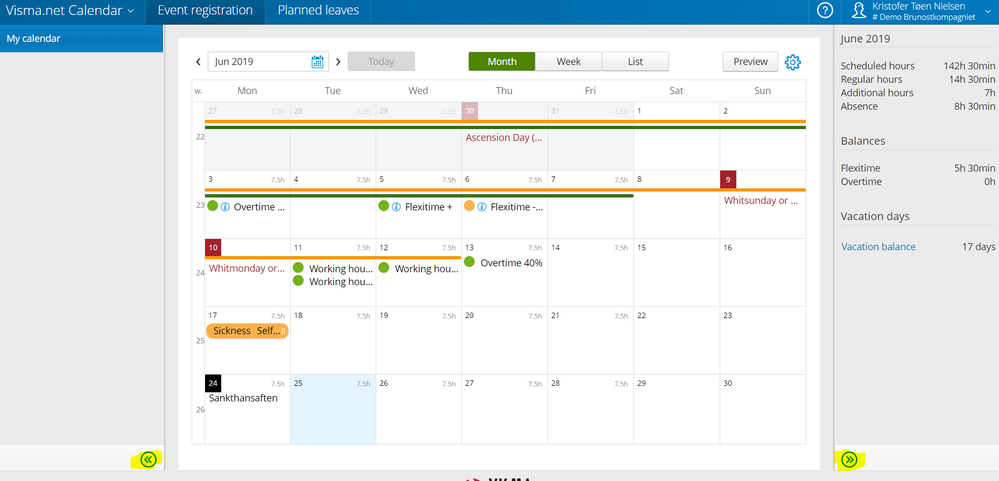
Task: Expand the user account menu chevron
Action: pyautogui.click(x=988, y=11)
